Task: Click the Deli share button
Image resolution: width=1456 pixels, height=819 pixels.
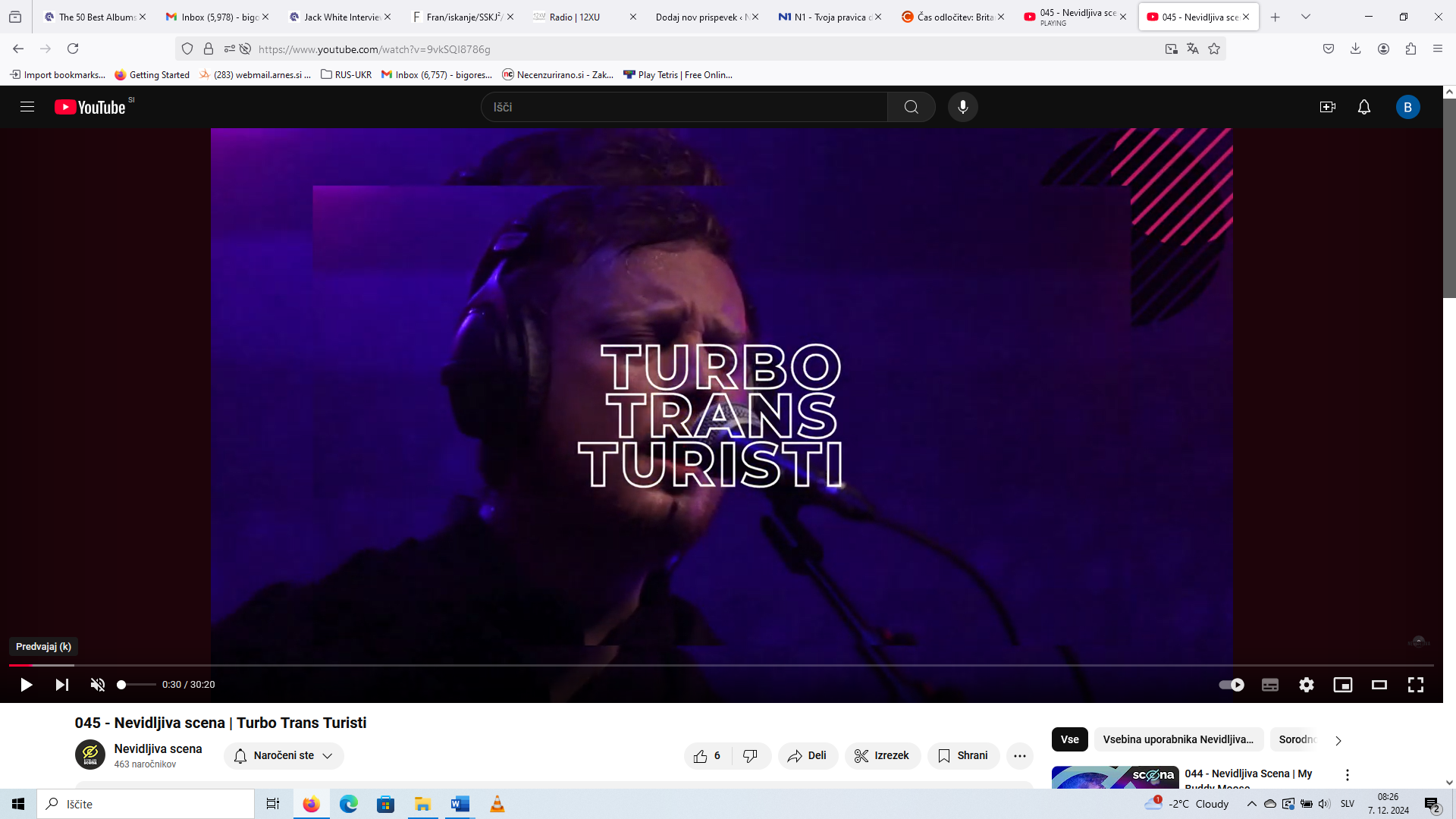Action: (x=807, y=756)
